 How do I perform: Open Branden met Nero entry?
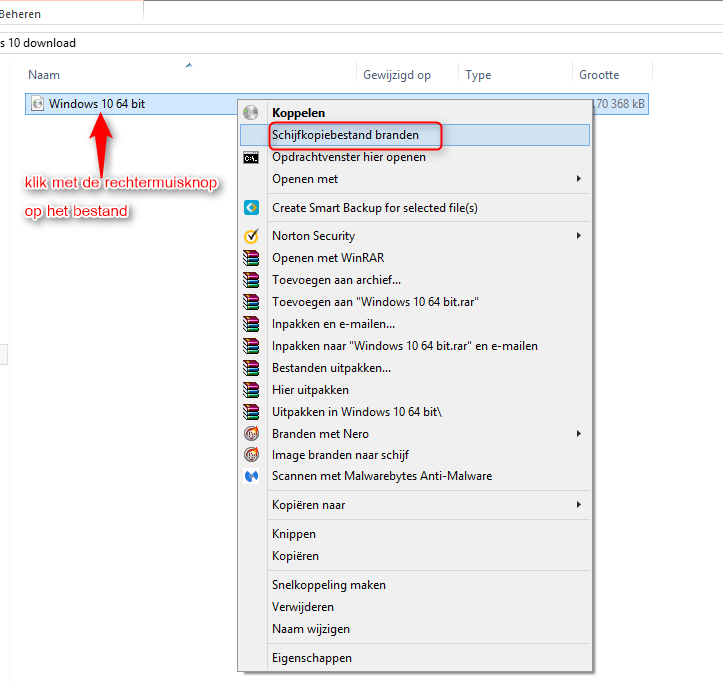(415, 434)
